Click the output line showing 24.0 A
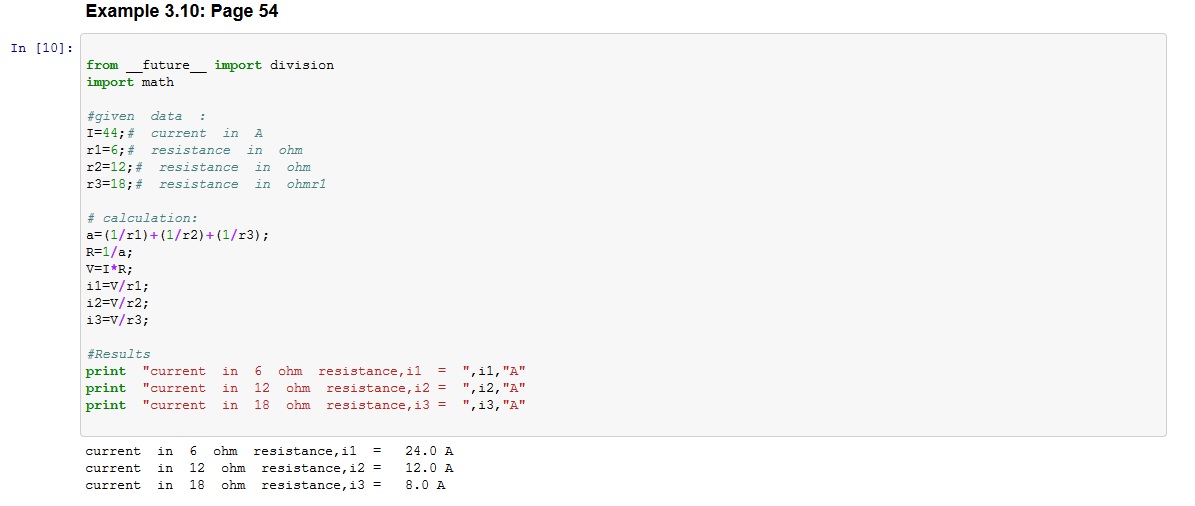Viewport: 1195px width, 506px height. coord(269,451)
